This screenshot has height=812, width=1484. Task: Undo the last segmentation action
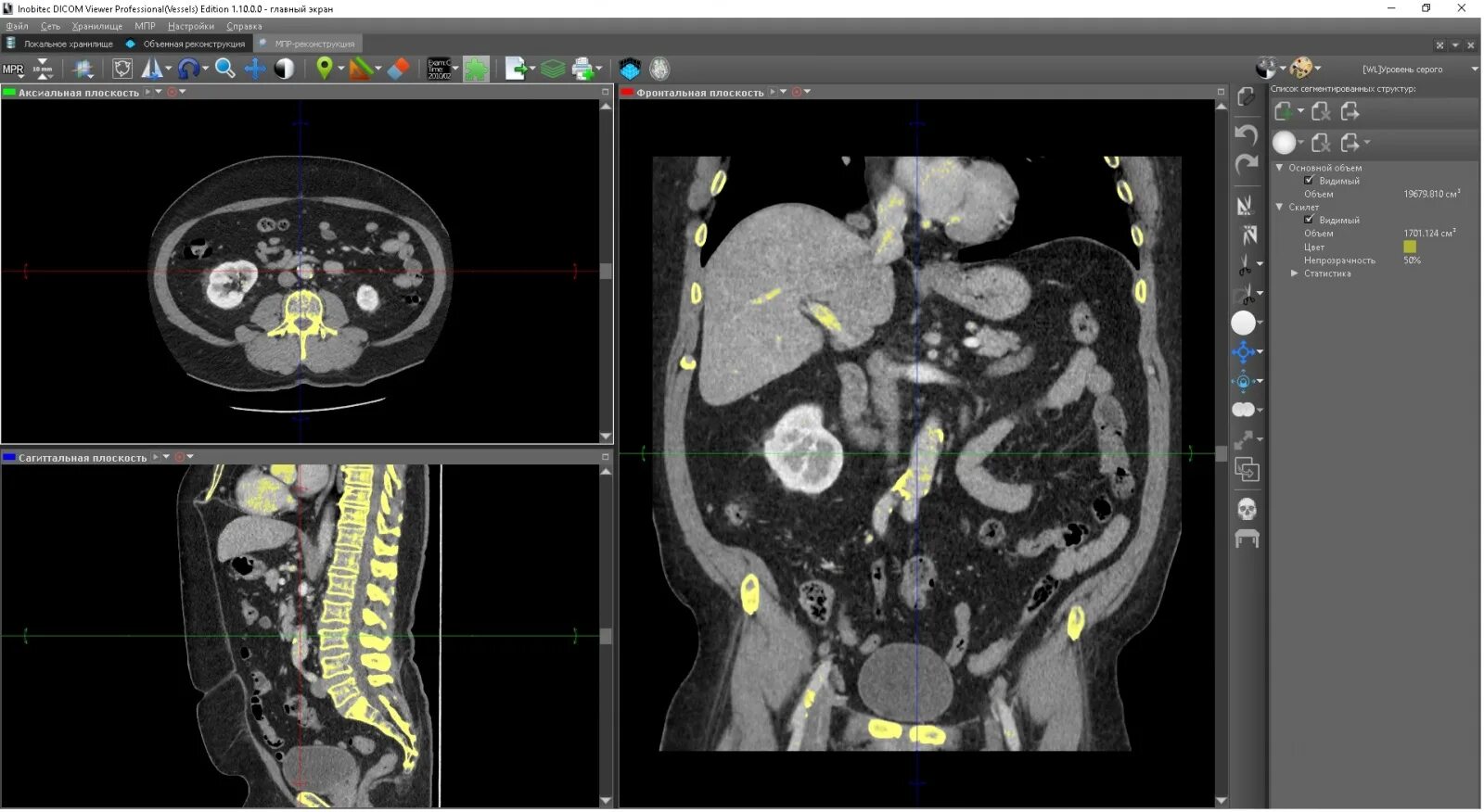click(x=1246, y=135)
